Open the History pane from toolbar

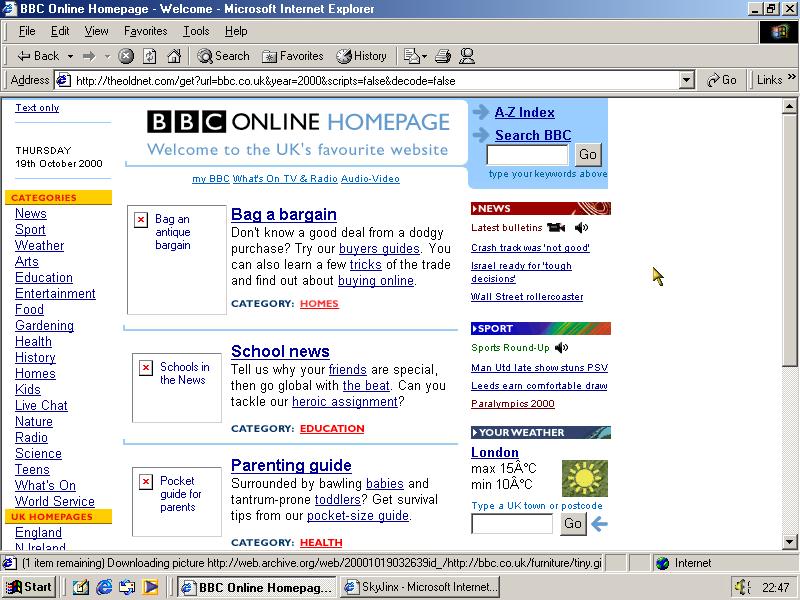[x=361, y=56]
